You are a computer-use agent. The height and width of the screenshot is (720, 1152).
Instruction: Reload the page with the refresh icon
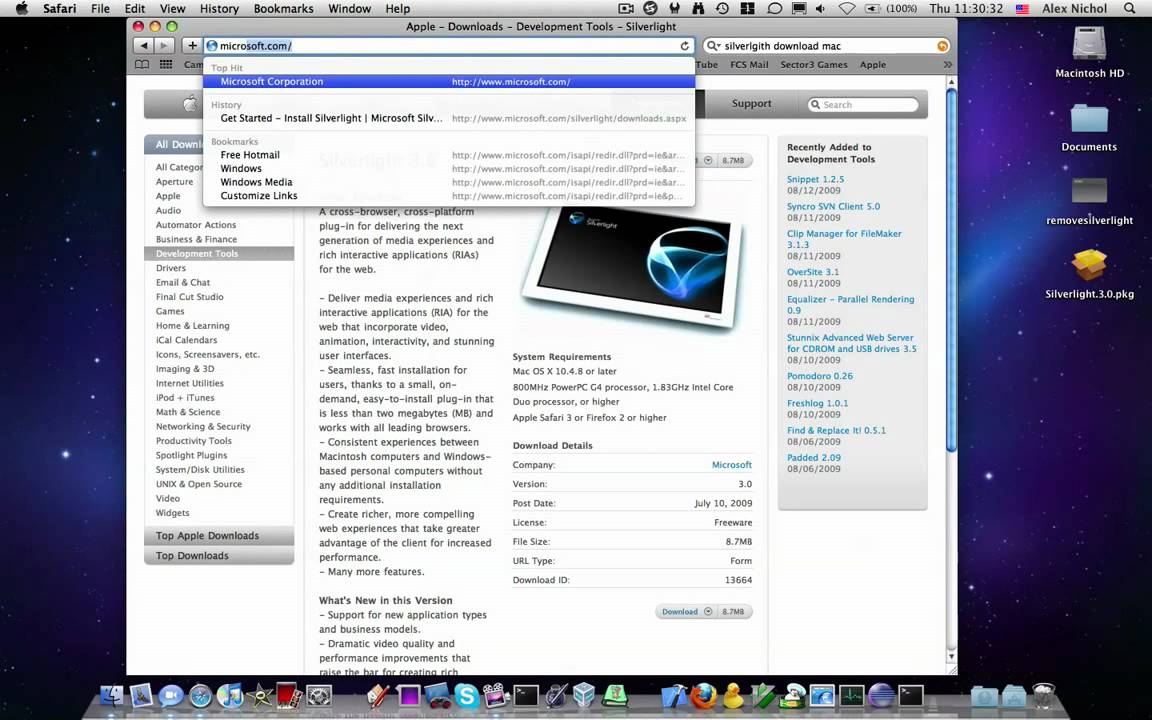pos(685,46)
